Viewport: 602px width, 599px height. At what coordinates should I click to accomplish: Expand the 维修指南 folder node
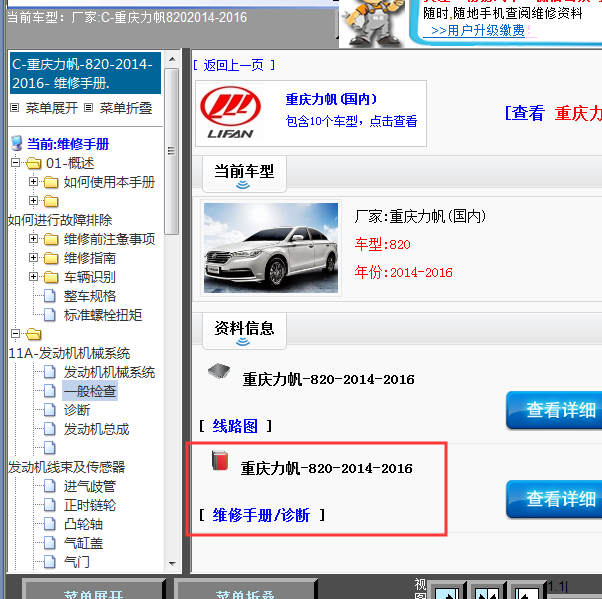[x=33, y=258]
